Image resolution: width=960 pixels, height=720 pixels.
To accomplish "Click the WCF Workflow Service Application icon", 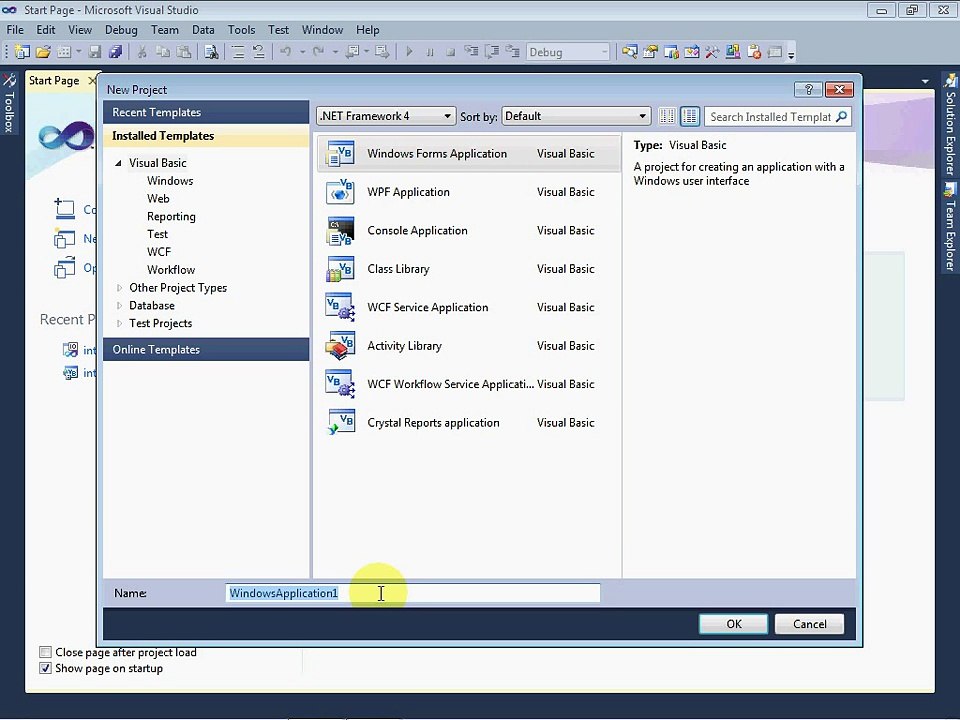I will pyautogui.click(x=340, y=384).
